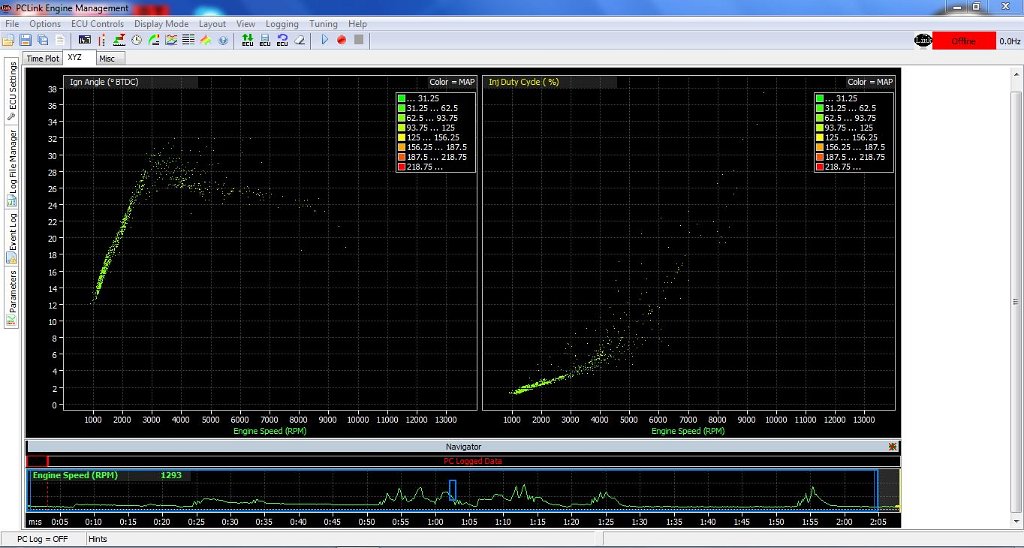The height and width of the screenshot is (548, 1024).
Task: Click yellow '125 ... 156.25' swatch in injector legend
Action: pos(820,137)
